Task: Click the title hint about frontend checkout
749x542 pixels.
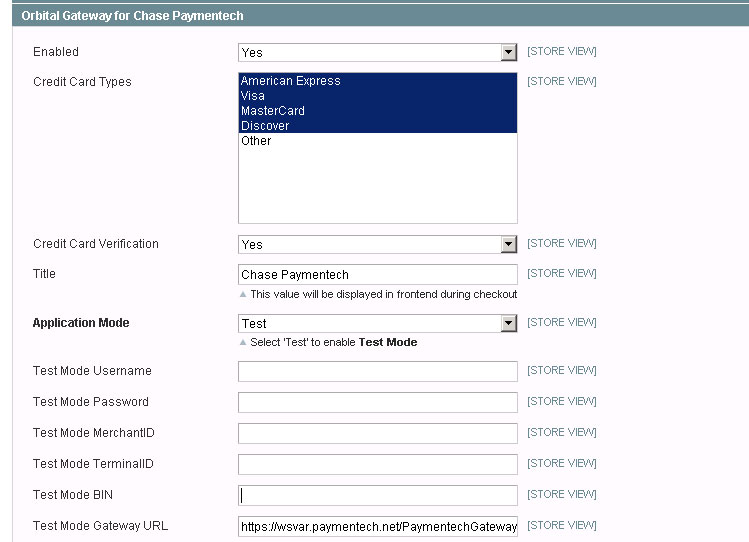Action: [x=384, y=294]
